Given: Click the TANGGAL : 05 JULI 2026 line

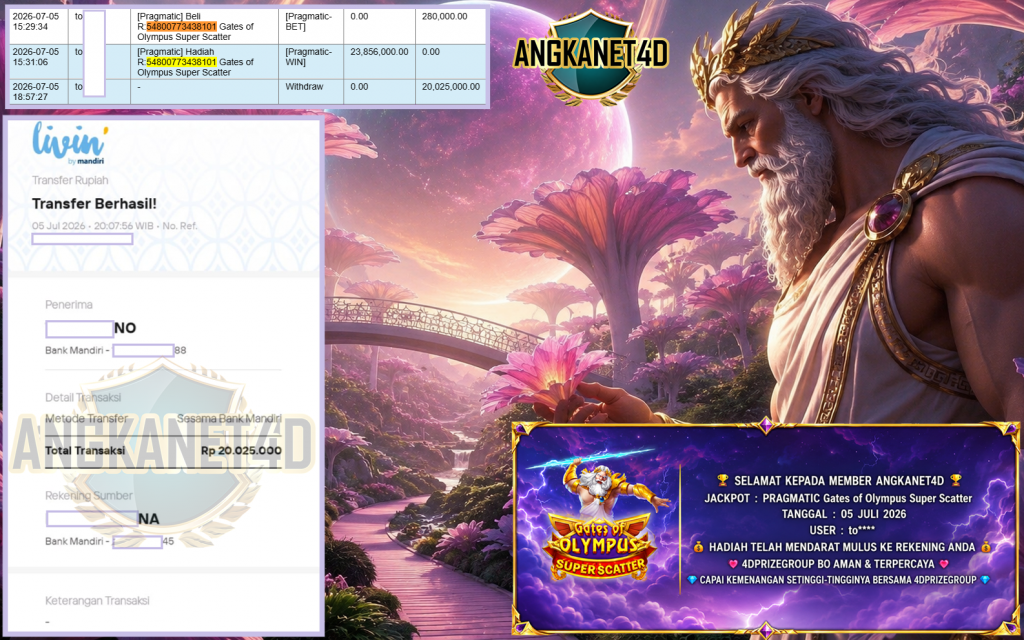Looking at the screenshot, I should (844, 514).
